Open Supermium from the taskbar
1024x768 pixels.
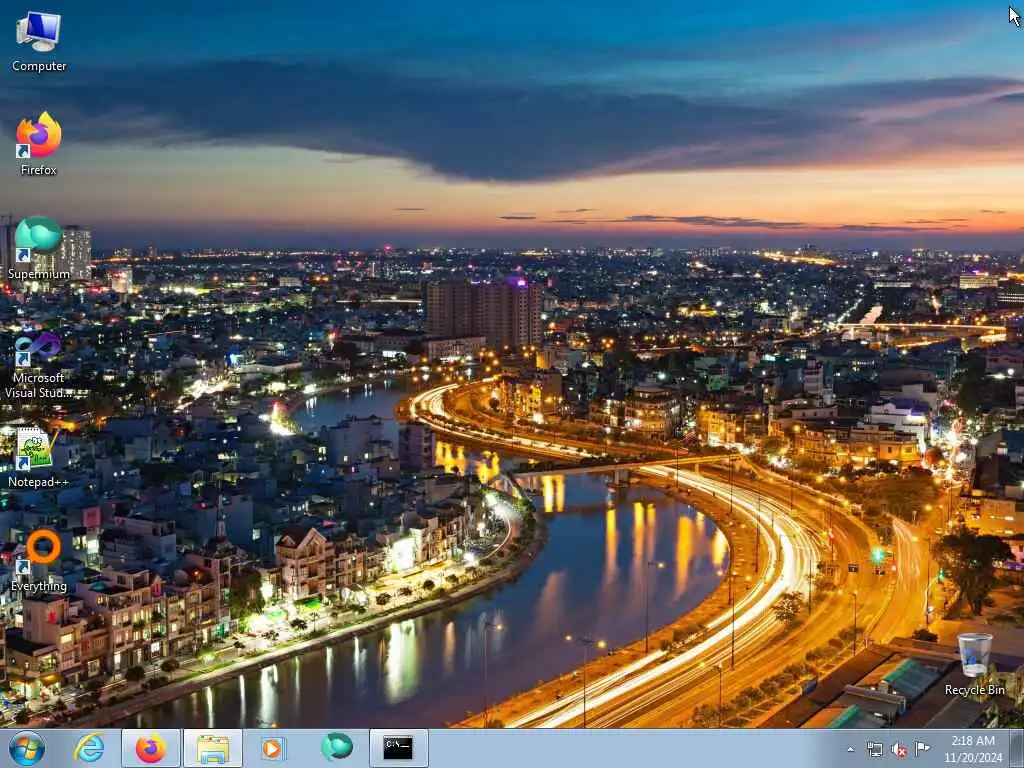pos(337,747)
